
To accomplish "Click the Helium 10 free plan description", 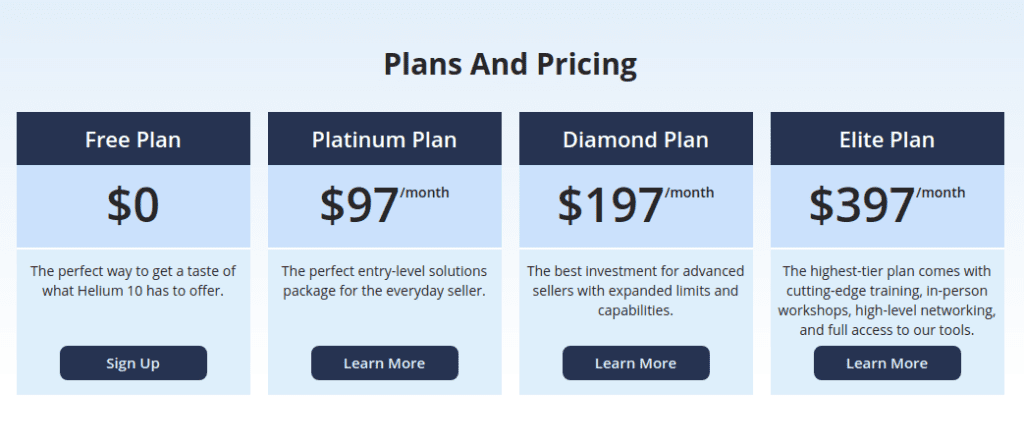I will (133, 281).
